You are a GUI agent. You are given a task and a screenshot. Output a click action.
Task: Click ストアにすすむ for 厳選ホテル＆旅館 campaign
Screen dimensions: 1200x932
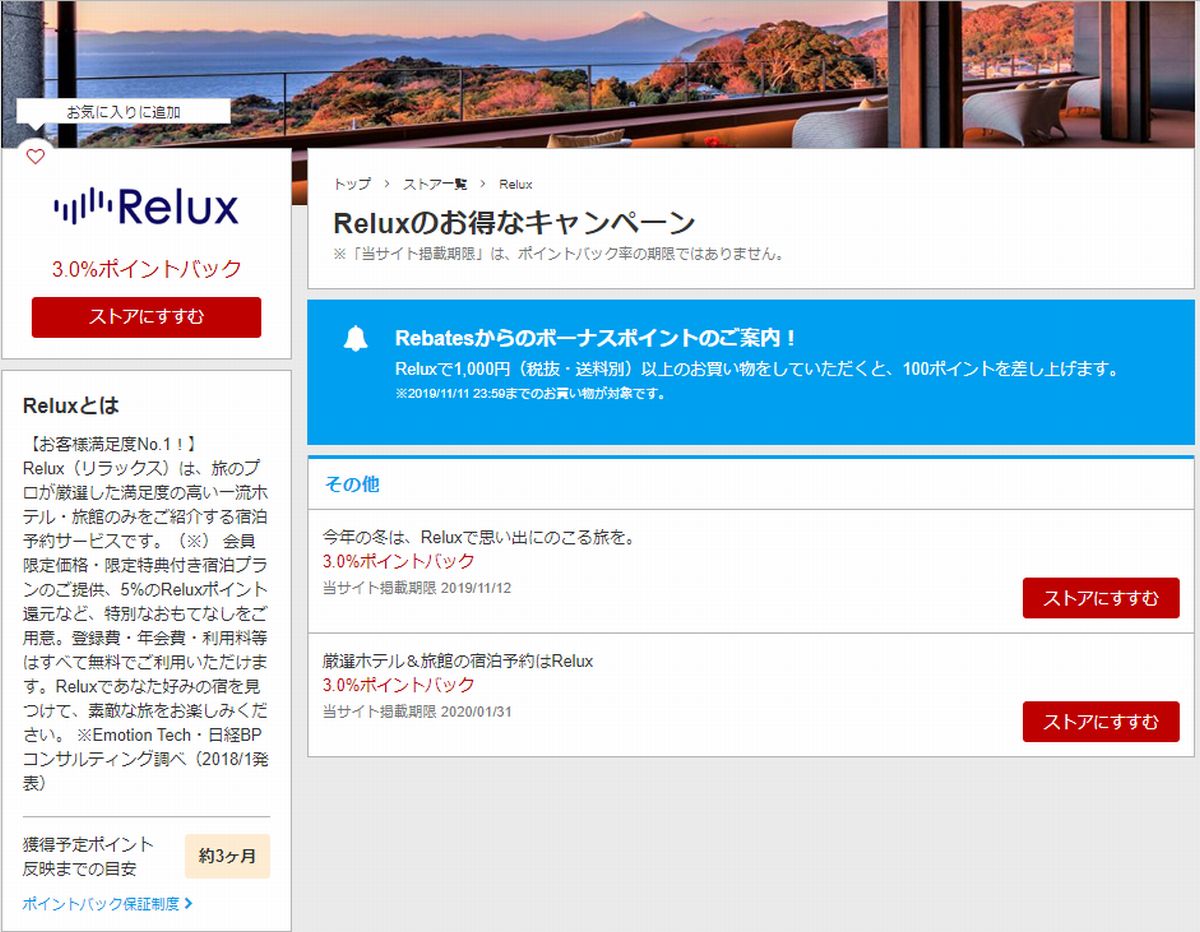[x=1101, y=722]
